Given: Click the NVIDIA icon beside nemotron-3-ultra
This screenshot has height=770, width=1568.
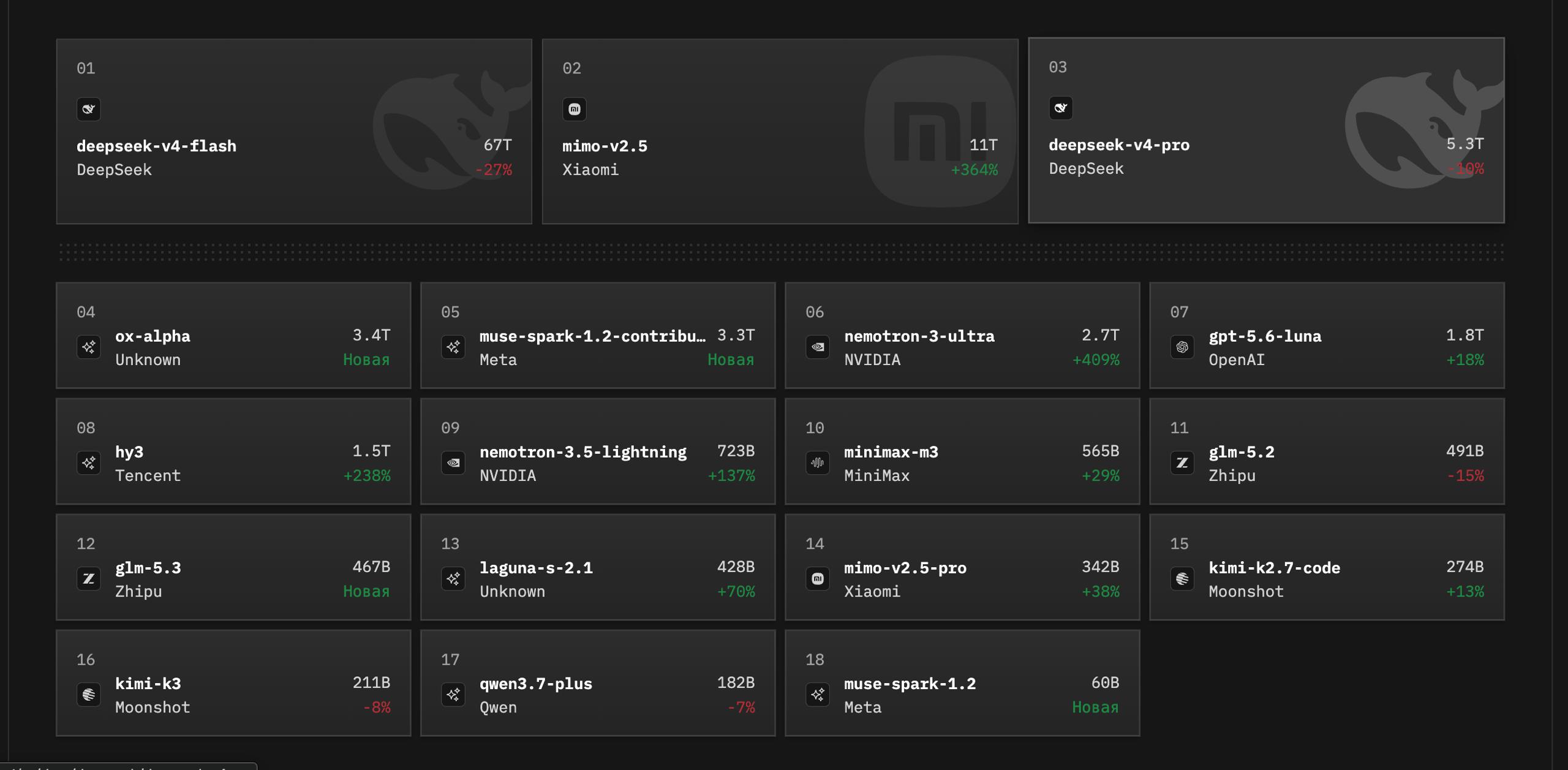Looking at the screenshot, I should [x=818, y=347].
